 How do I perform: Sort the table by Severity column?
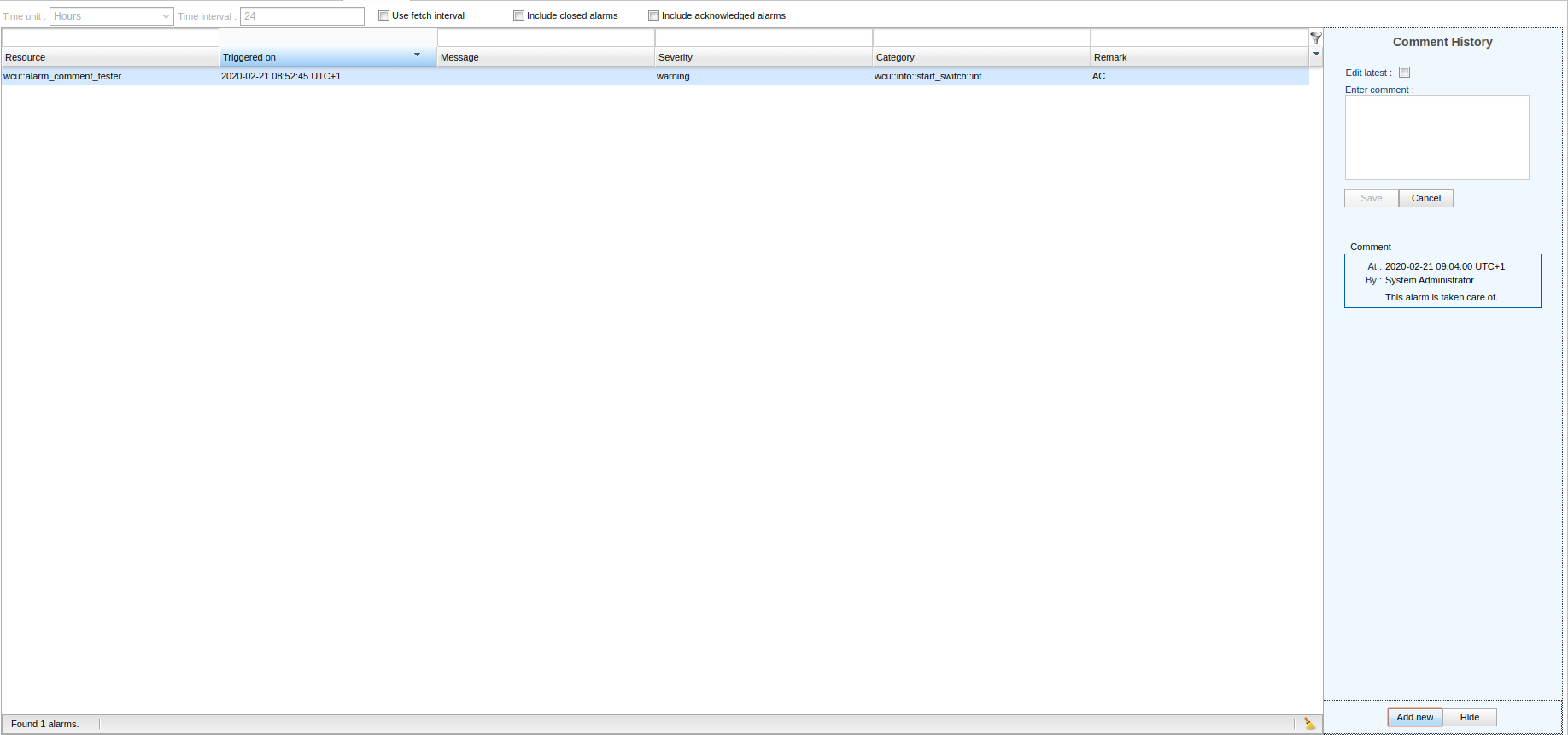coord(763,57)
